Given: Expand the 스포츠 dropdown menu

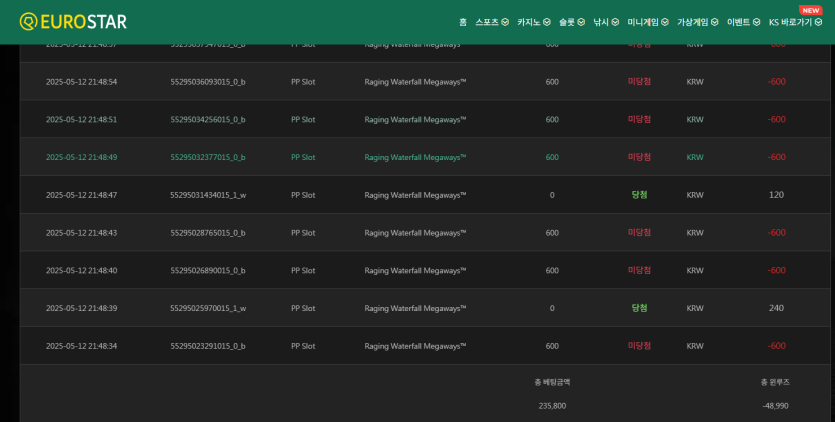Looking at the screenshot, I should (x=492, y=22).
